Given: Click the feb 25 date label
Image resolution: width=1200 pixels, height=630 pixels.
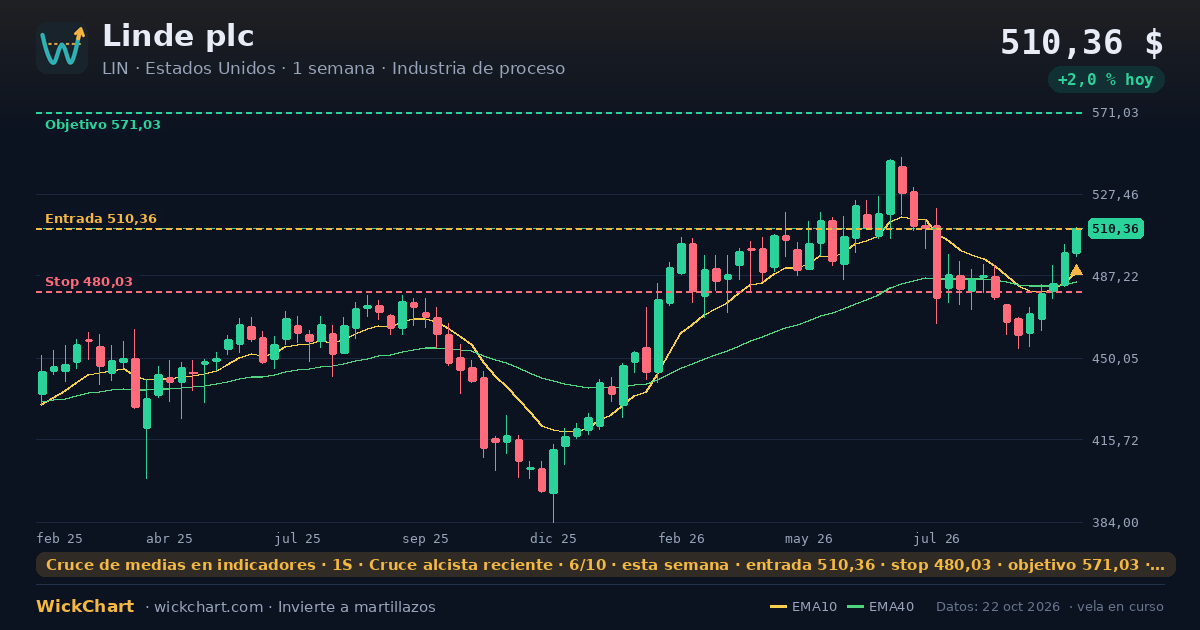Looking at the screenshot, I should point(59,539).
